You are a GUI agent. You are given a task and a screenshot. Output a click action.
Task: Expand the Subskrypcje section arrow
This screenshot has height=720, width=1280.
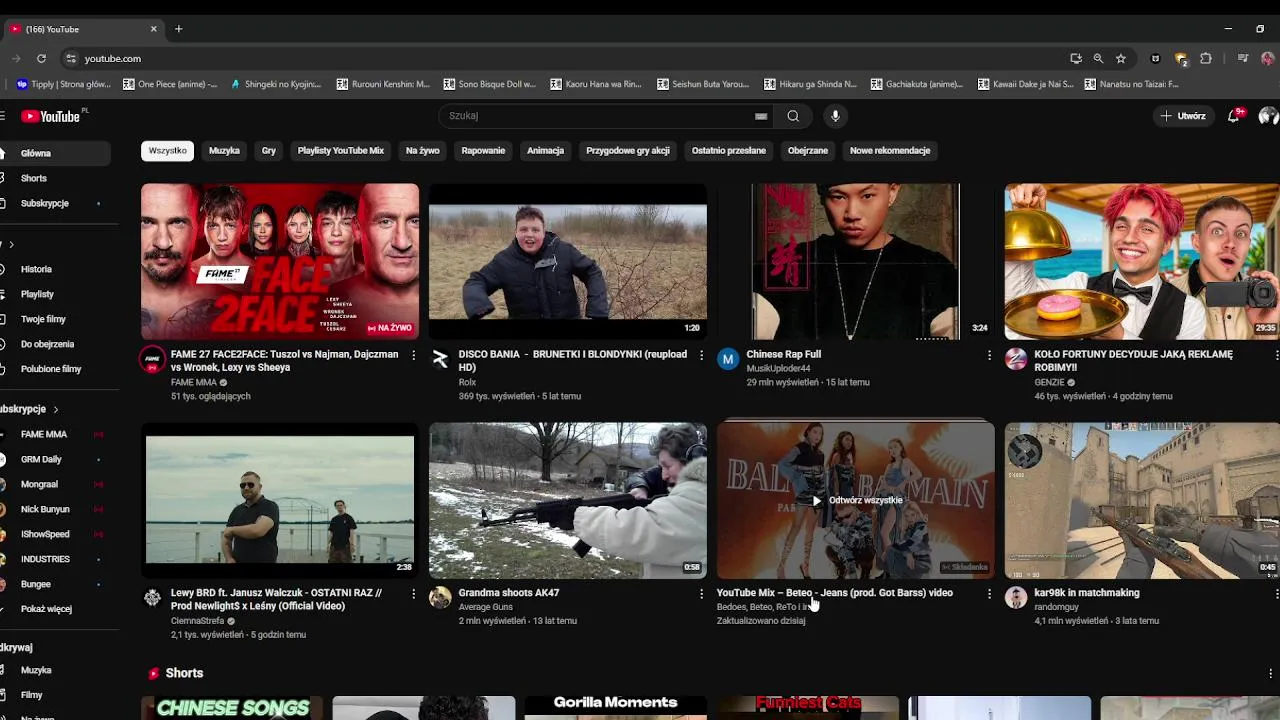56,409
